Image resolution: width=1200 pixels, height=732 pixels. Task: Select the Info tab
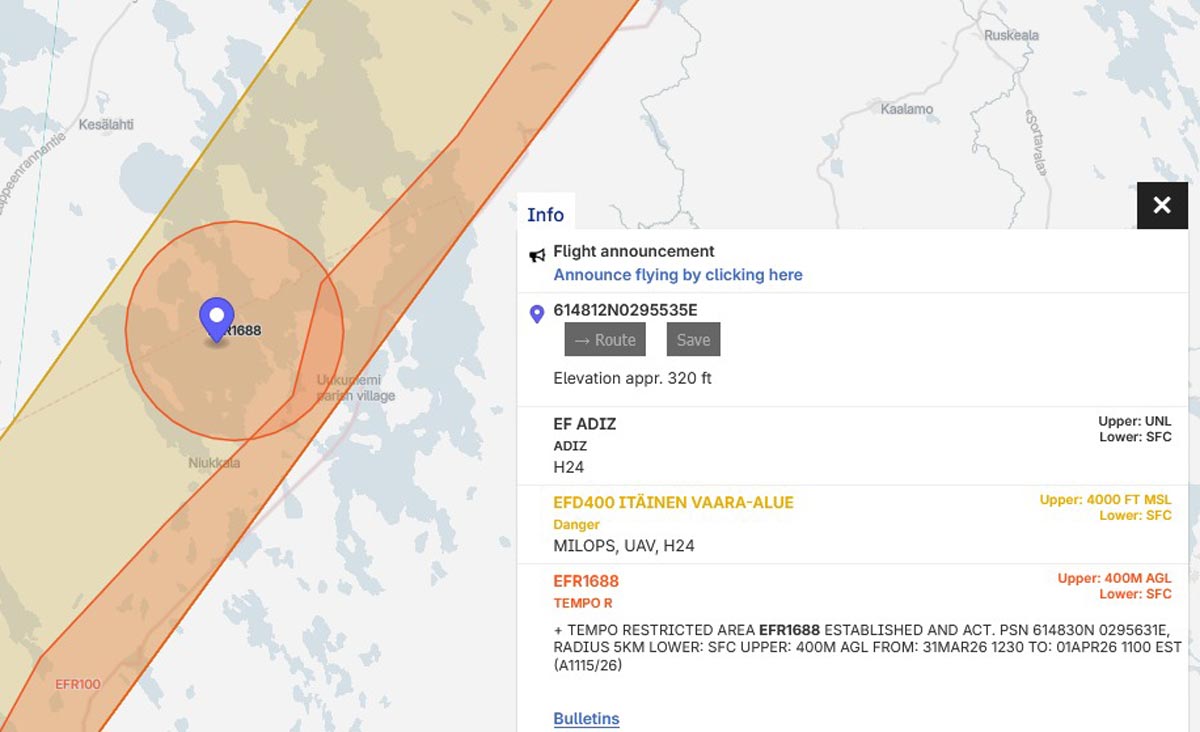(x=545, y=214)
